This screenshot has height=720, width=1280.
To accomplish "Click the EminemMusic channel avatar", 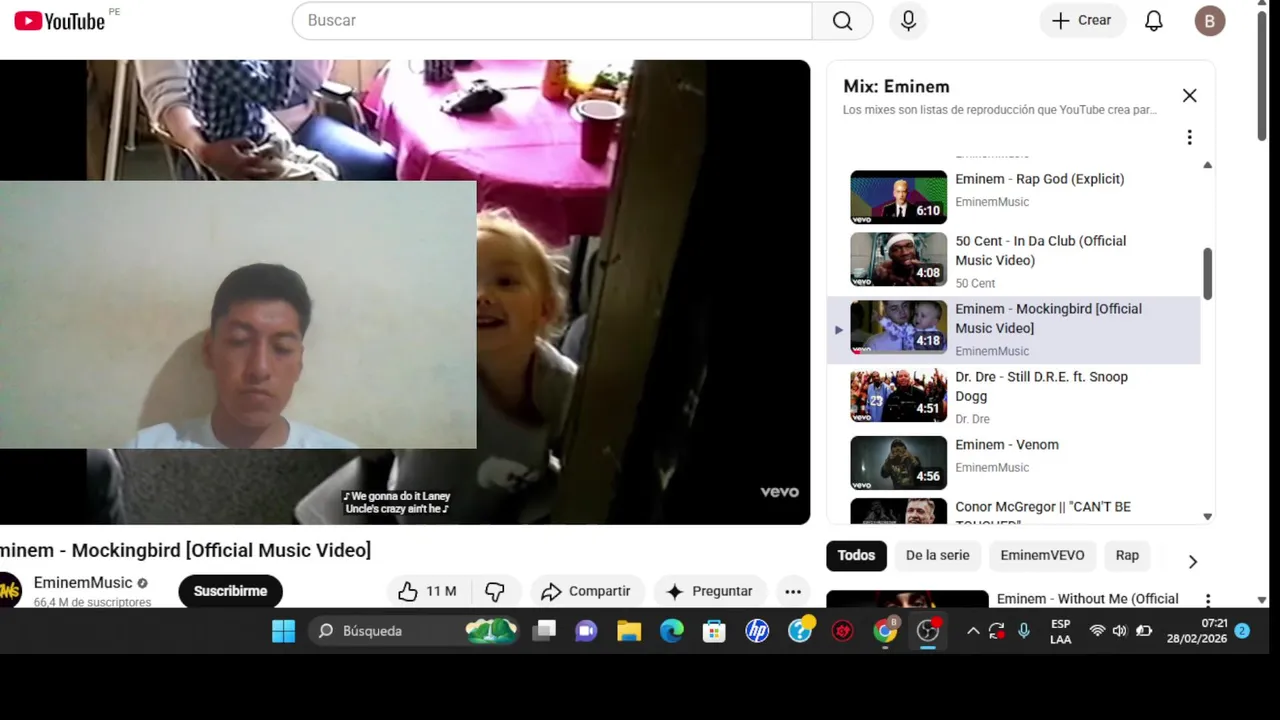I will (9, 590).
